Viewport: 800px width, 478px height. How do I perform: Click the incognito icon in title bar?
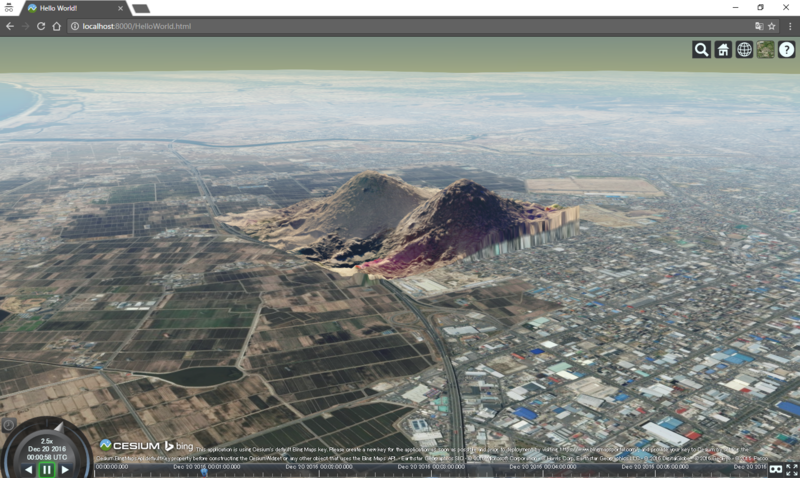(x=9, y=8)
